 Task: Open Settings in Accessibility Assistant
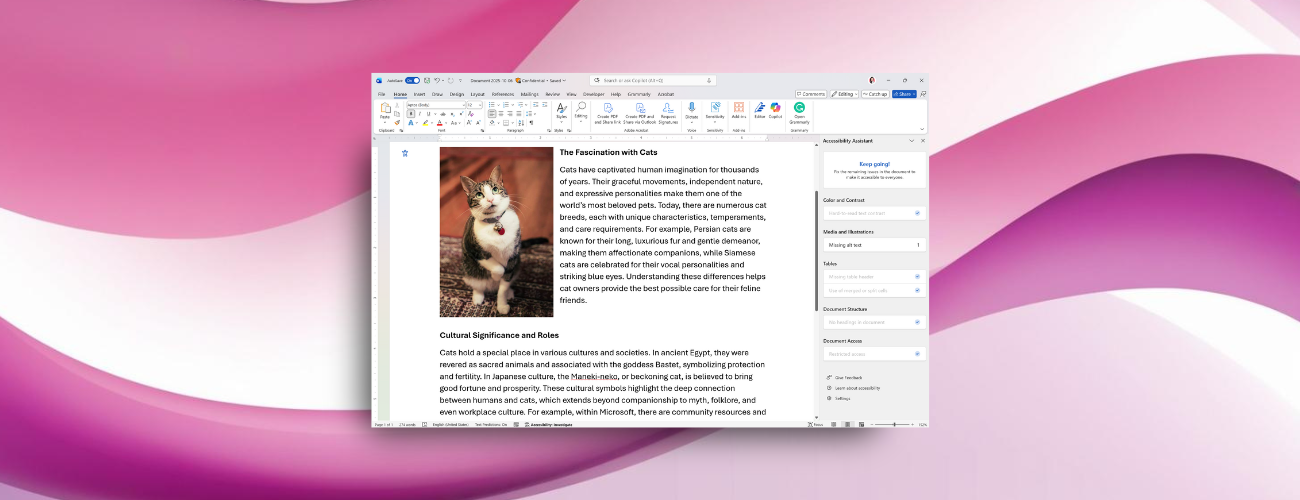pyautogui.click(x=838, y=398)
